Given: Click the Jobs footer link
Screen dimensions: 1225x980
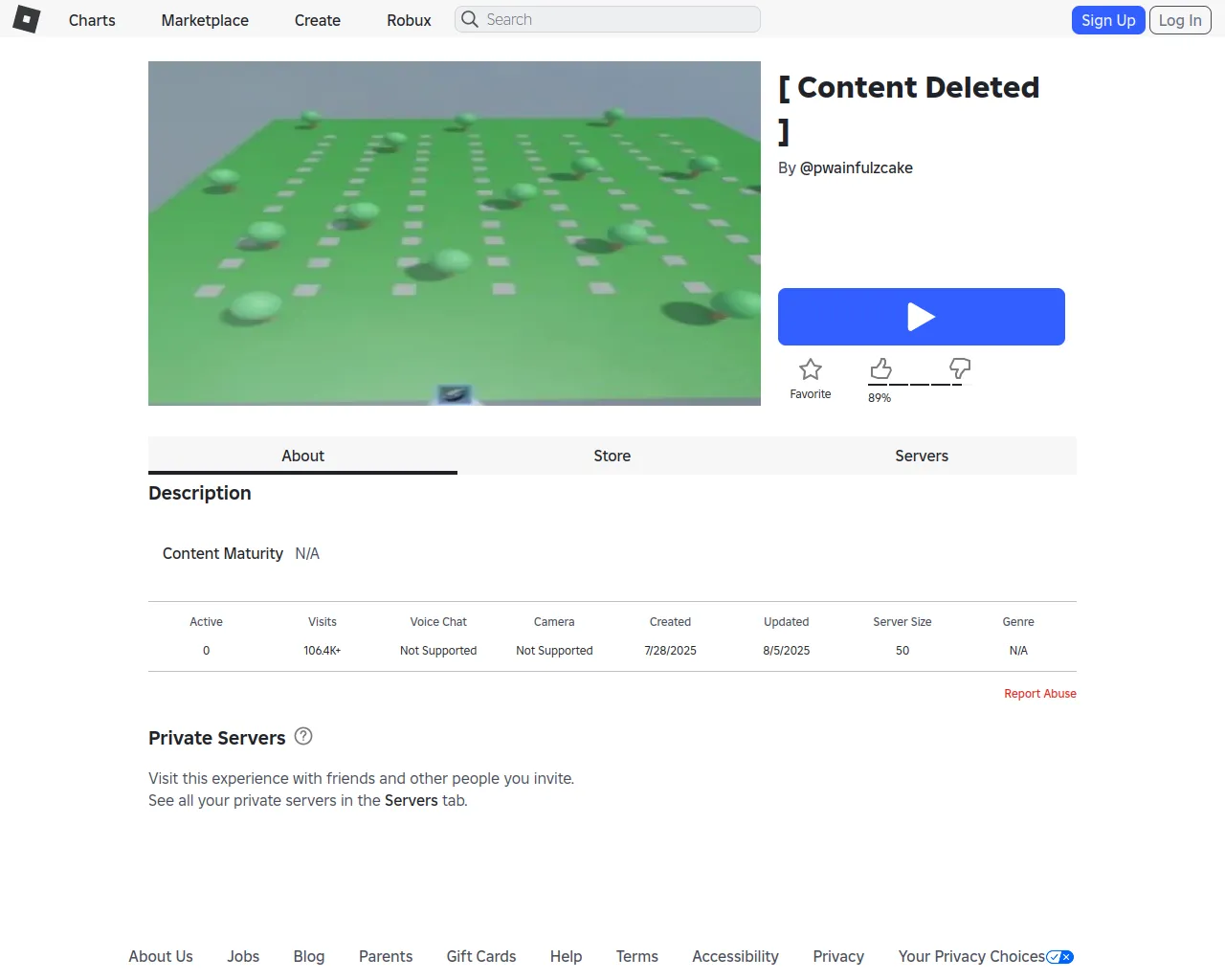Looking at the screenshot, I should coord(243,956).
